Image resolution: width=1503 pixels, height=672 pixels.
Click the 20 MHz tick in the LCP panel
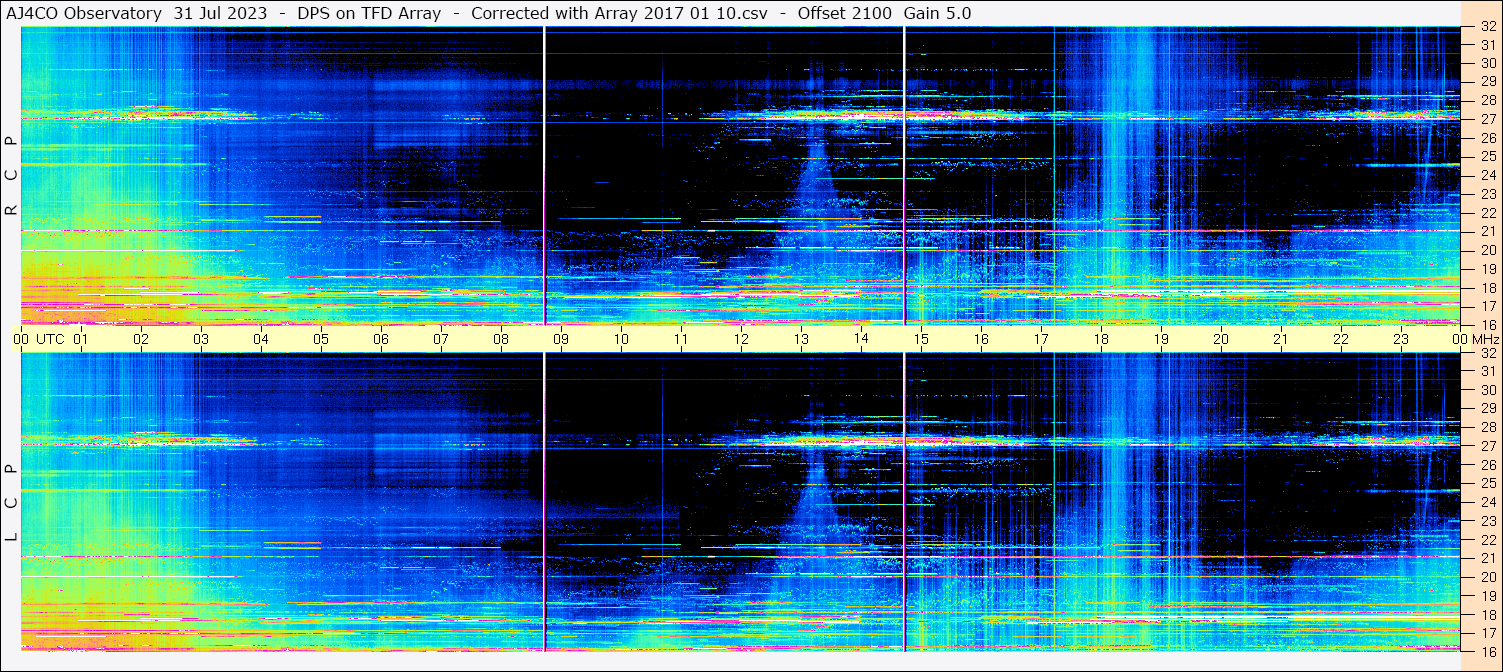(1487, 577)
